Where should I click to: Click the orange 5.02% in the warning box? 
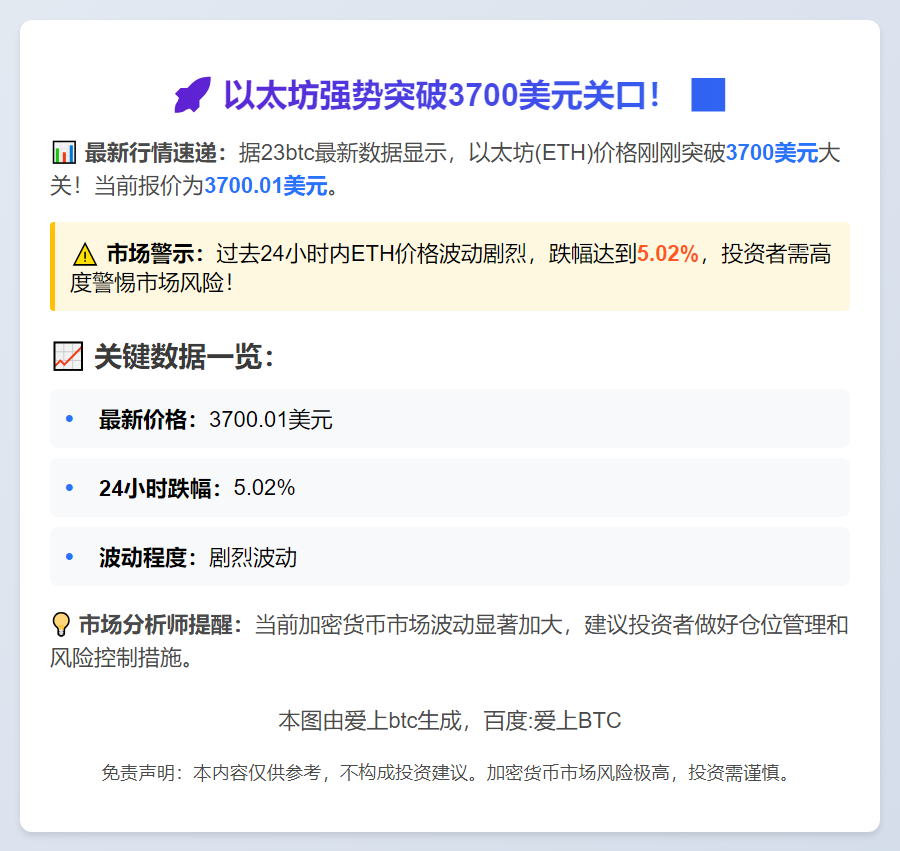tap(668, 254)
